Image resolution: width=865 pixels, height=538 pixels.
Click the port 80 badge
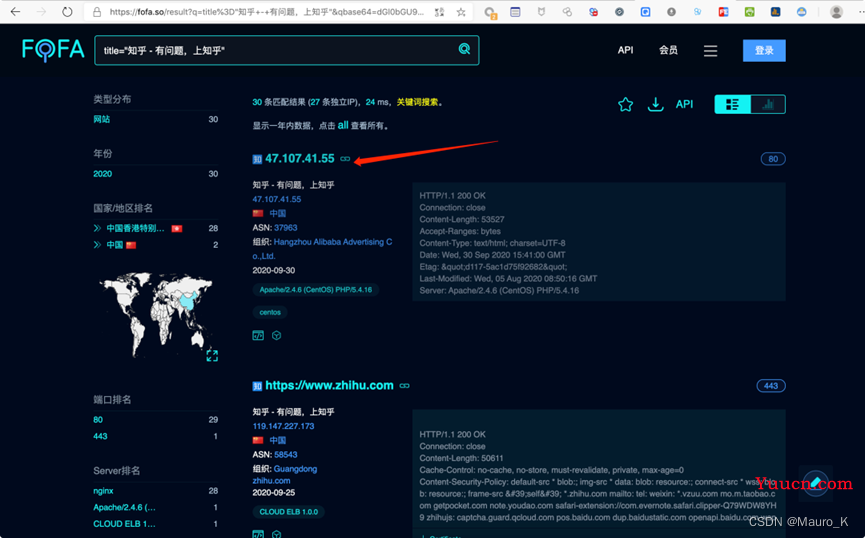[x=773, y=159]
